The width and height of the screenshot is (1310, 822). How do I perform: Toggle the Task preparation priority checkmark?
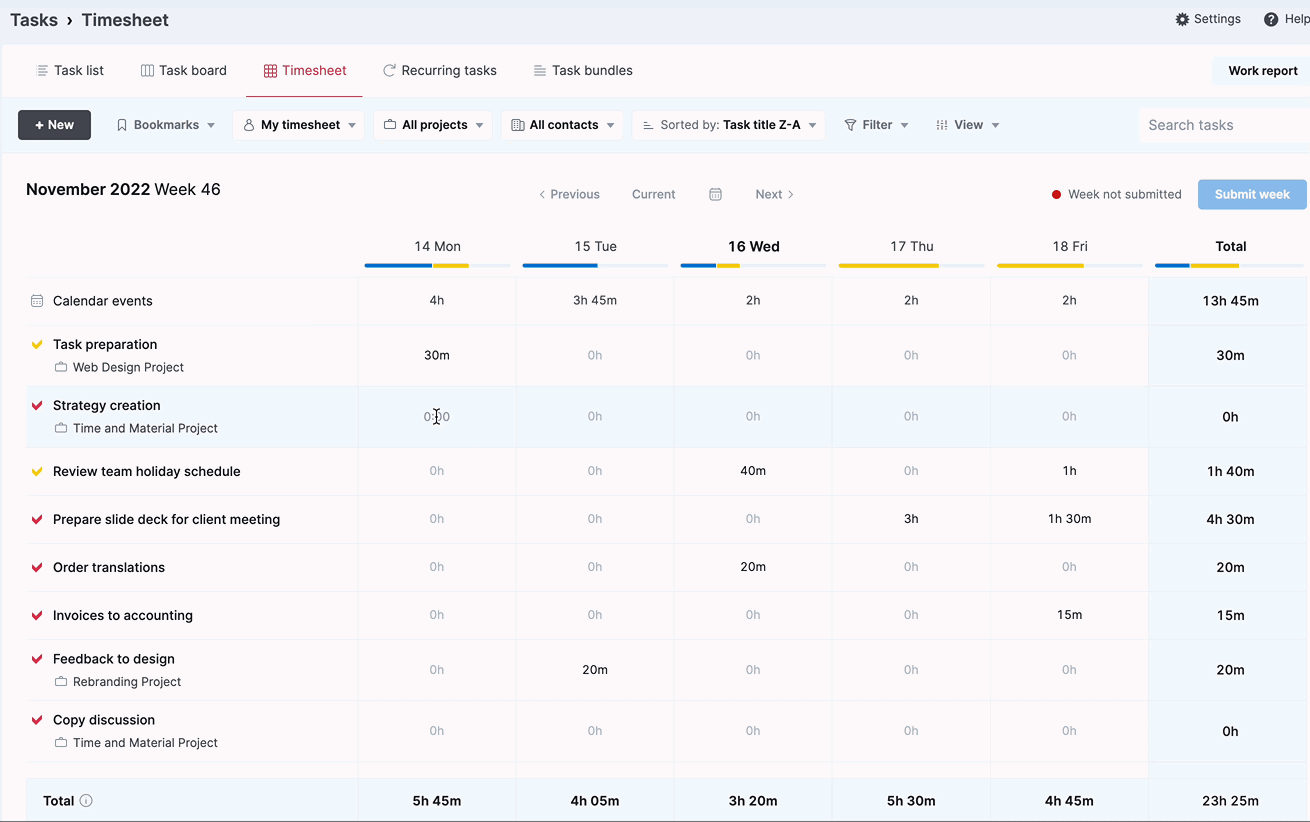click(x=37, y=345)
